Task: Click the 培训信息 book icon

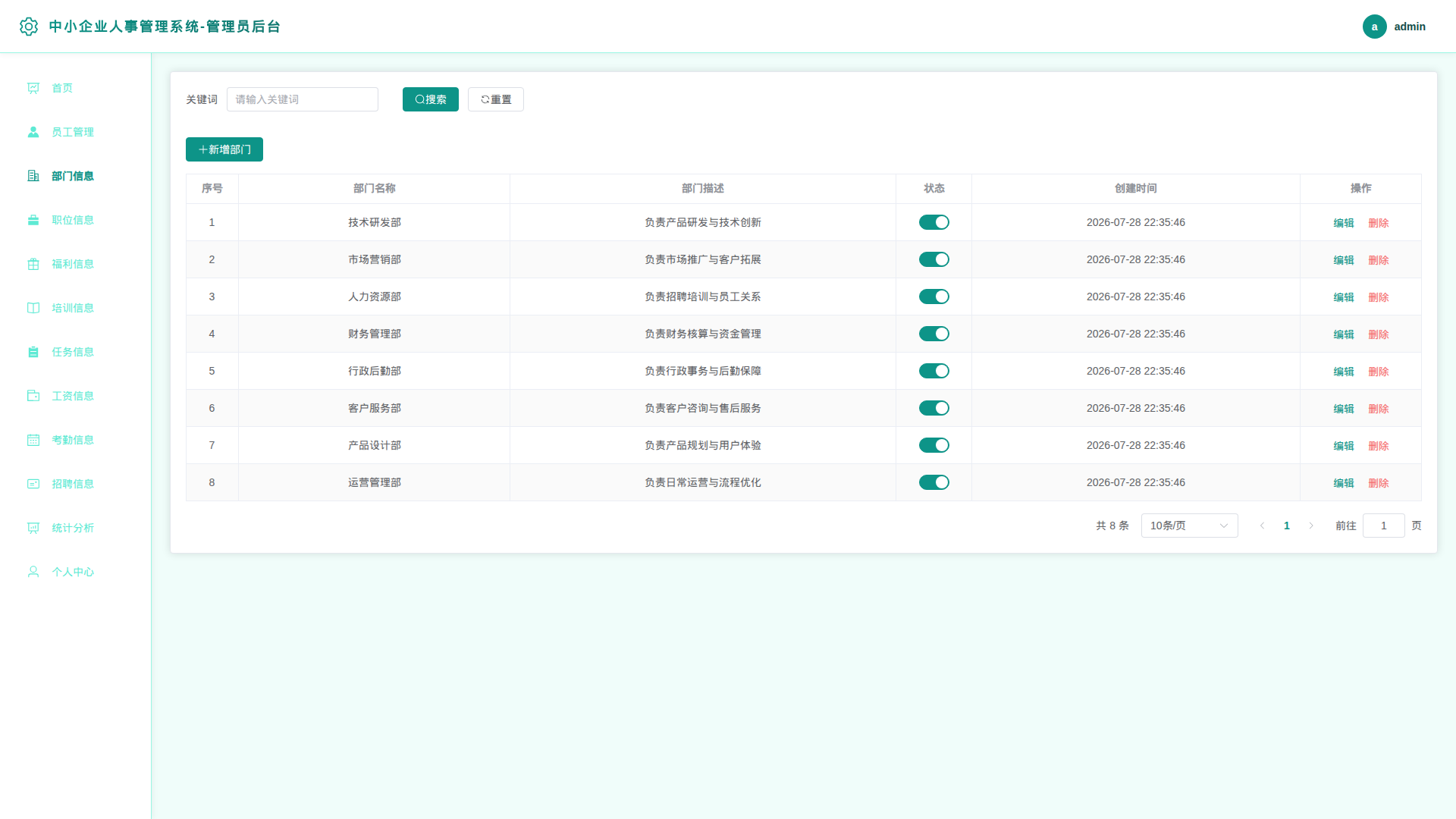Action: [x=33, y=308]
